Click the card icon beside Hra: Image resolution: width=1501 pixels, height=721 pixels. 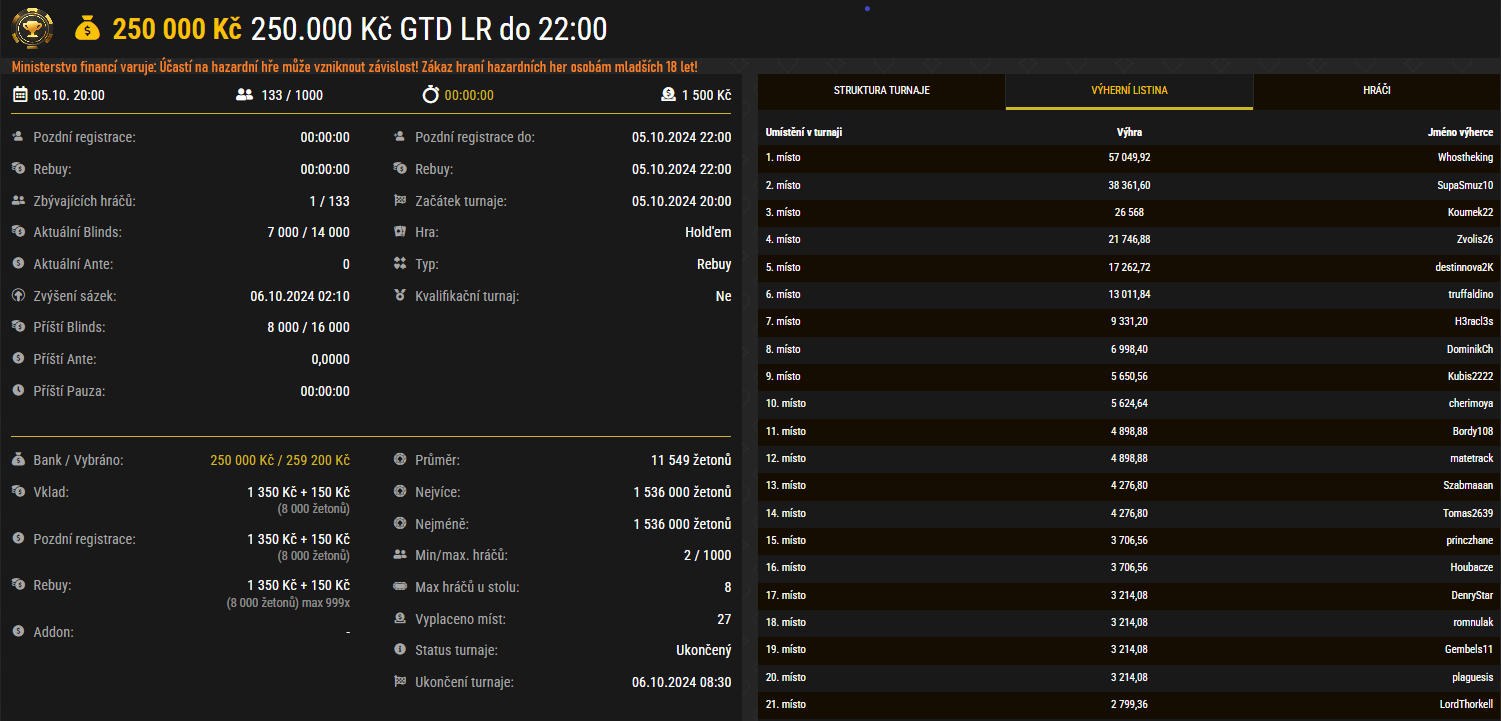pyautogui.click(x=400, y=232)
